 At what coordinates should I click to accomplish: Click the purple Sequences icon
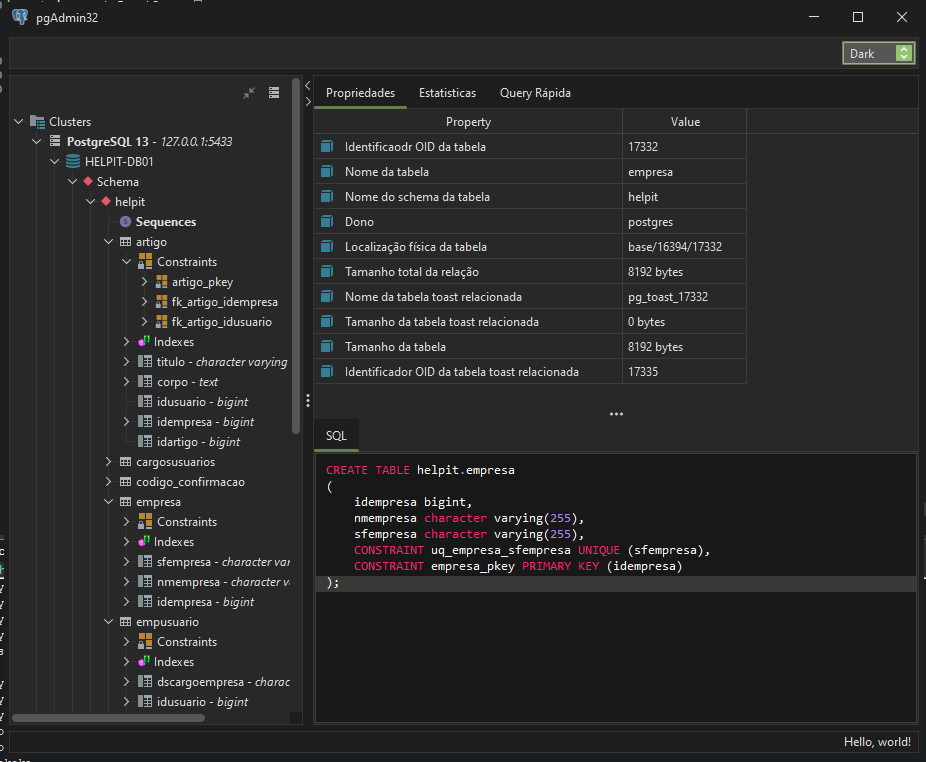tap(125, 222)
